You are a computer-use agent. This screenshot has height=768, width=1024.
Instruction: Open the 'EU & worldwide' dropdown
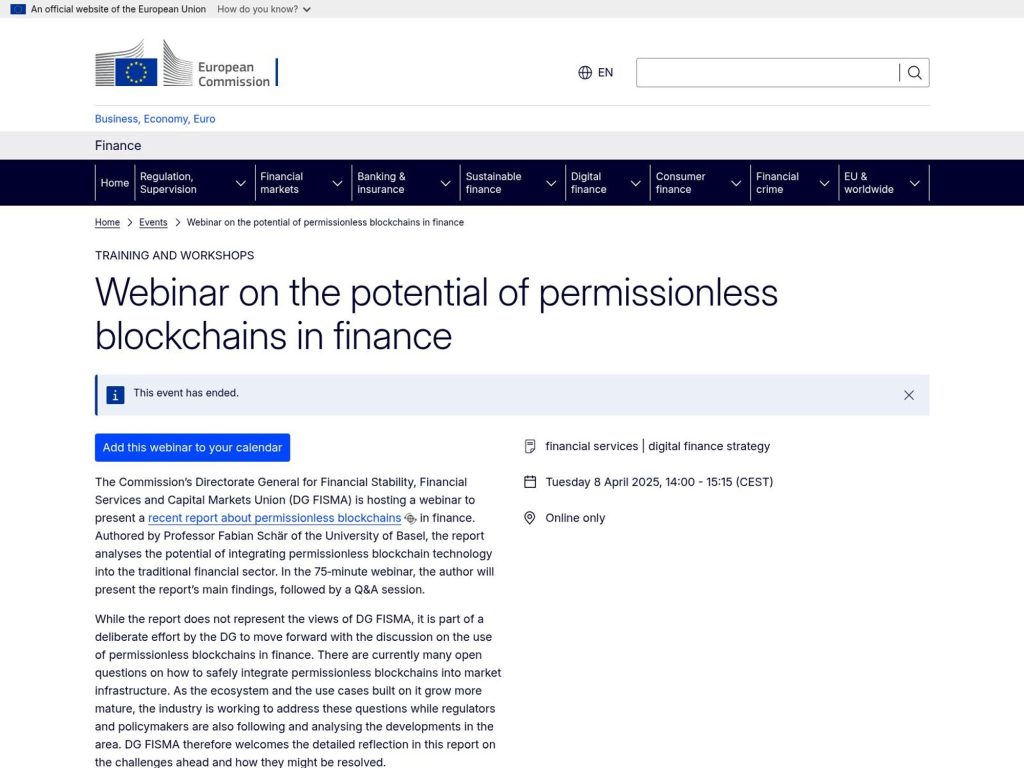click(883, 182)
